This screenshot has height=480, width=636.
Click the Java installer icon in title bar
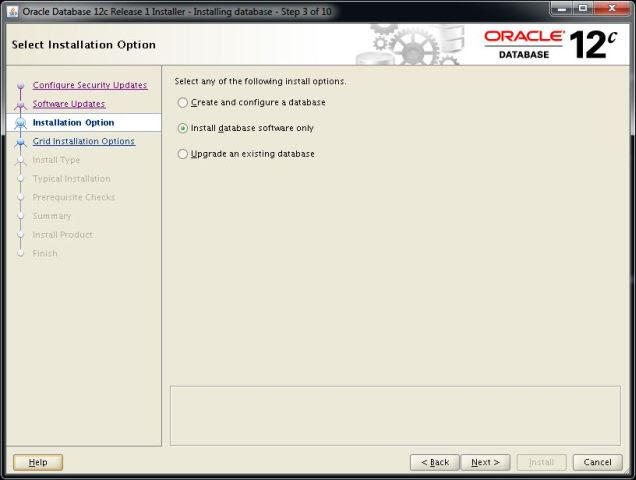[13, 11]
